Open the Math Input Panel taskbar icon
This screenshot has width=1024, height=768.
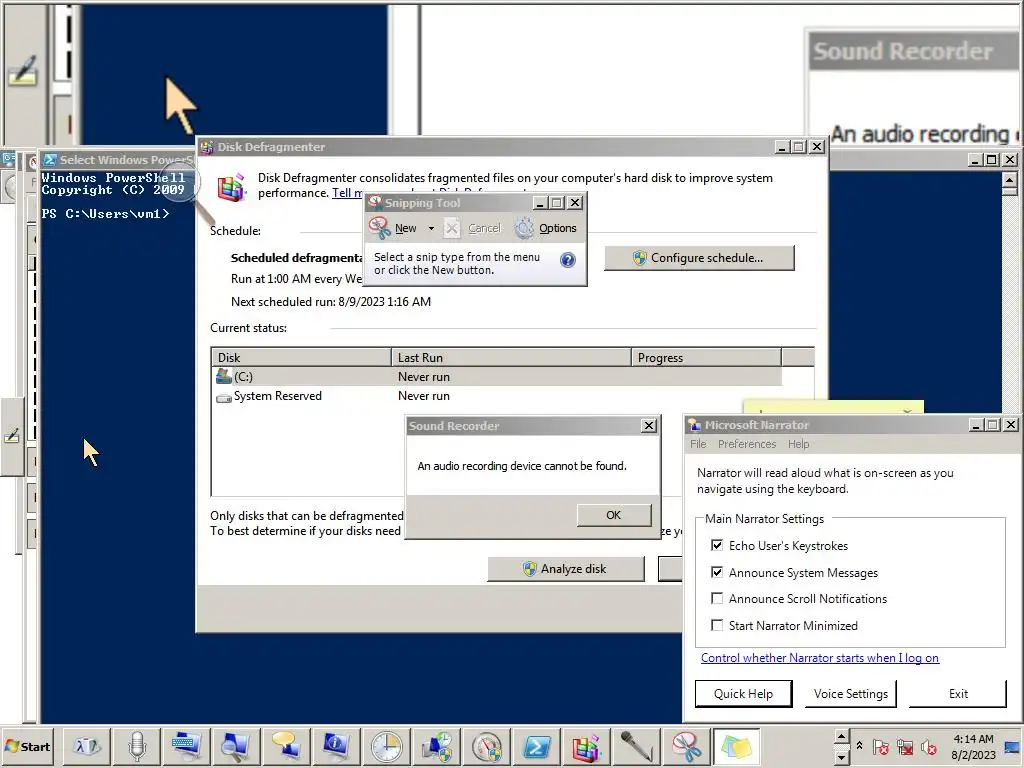86,746
